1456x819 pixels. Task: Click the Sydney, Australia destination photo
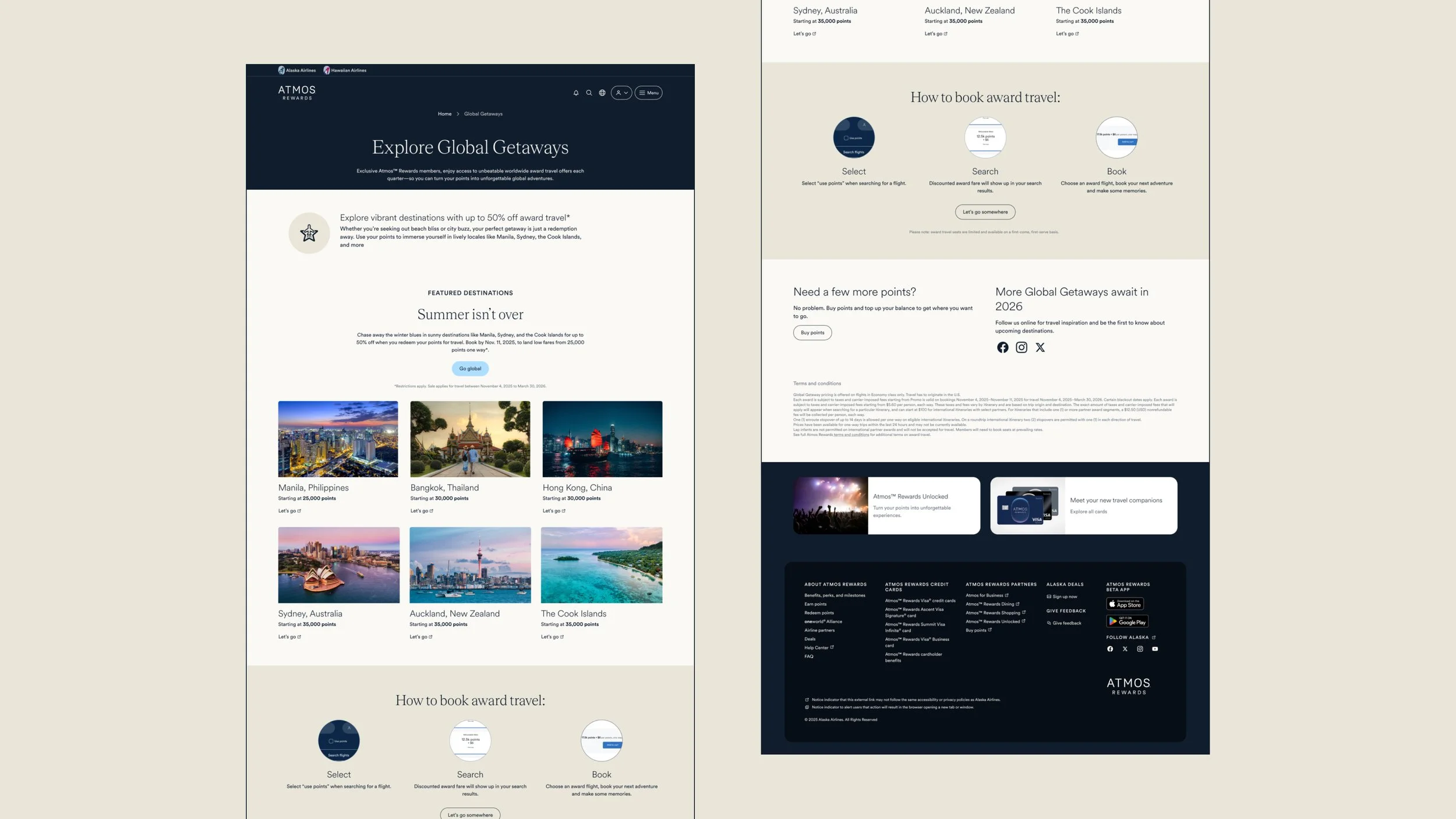pyautogui.click(x=338, y=565)
